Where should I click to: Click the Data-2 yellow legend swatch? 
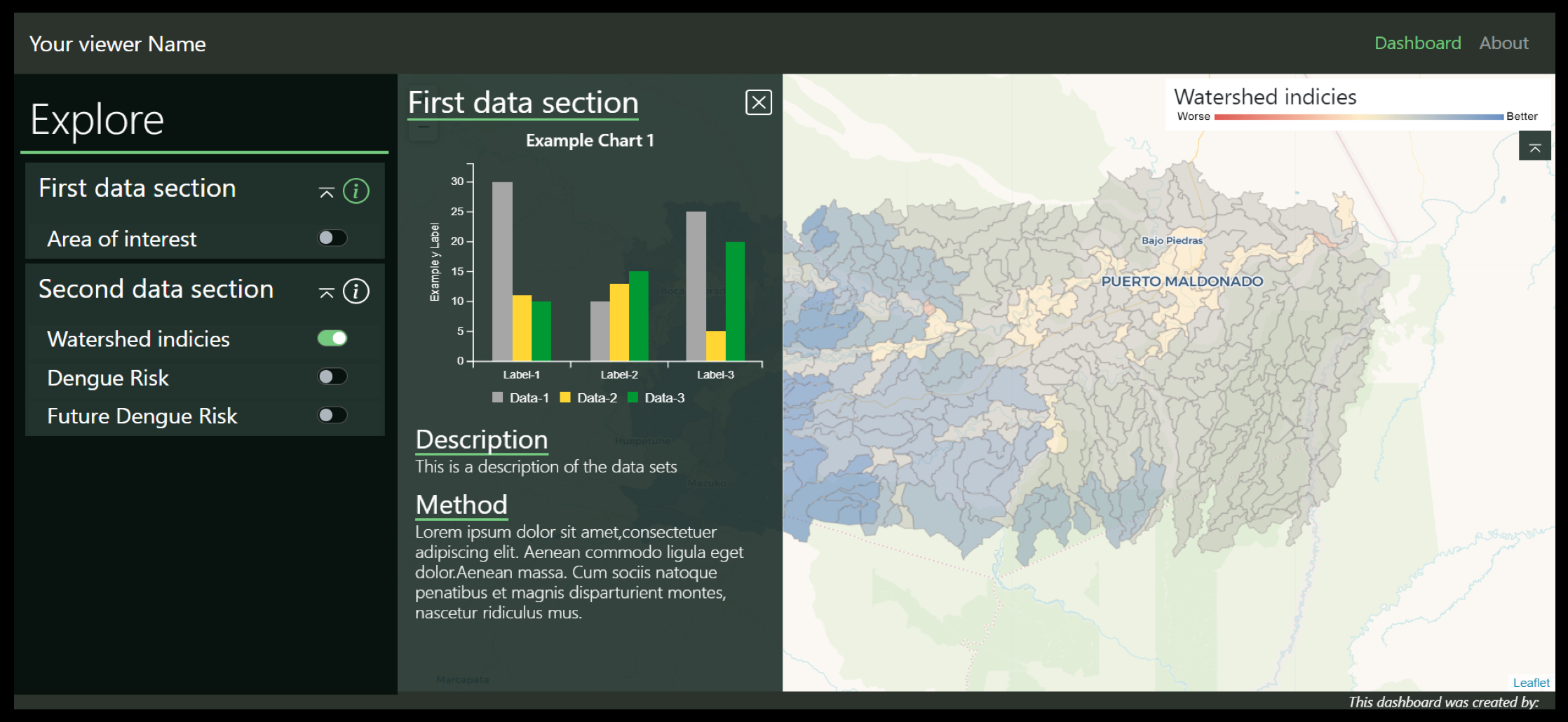(x=565, y=397)
